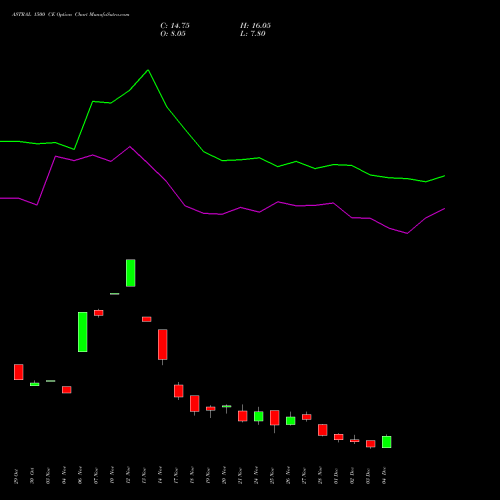Select the low value L: 7.80
The width and height of the screenshot is (500, 500).
[253, 34]
